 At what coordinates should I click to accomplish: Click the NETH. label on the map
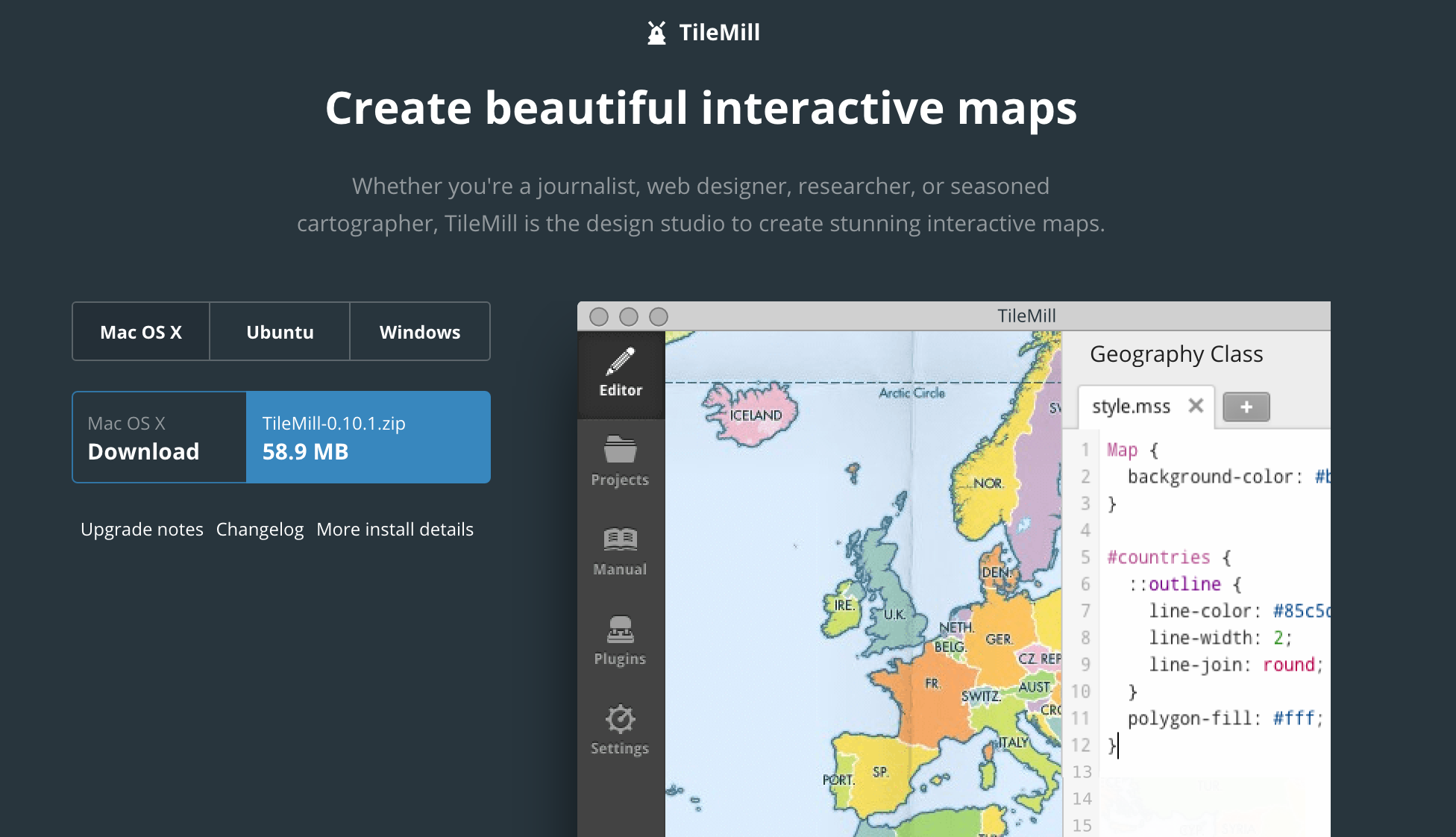tap(957, 627)
